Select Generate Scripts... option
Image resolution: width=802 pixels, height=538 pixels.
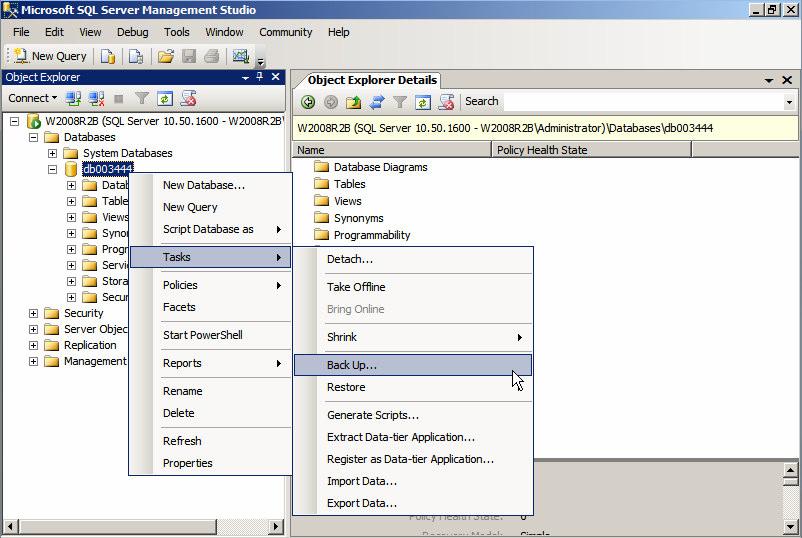pos(413,415)
